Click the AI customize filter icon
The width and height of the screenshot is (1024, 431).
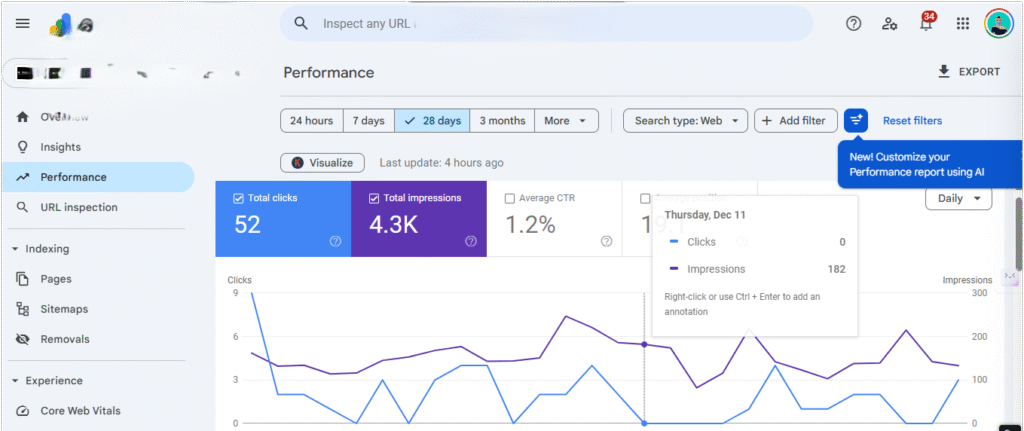856,121
